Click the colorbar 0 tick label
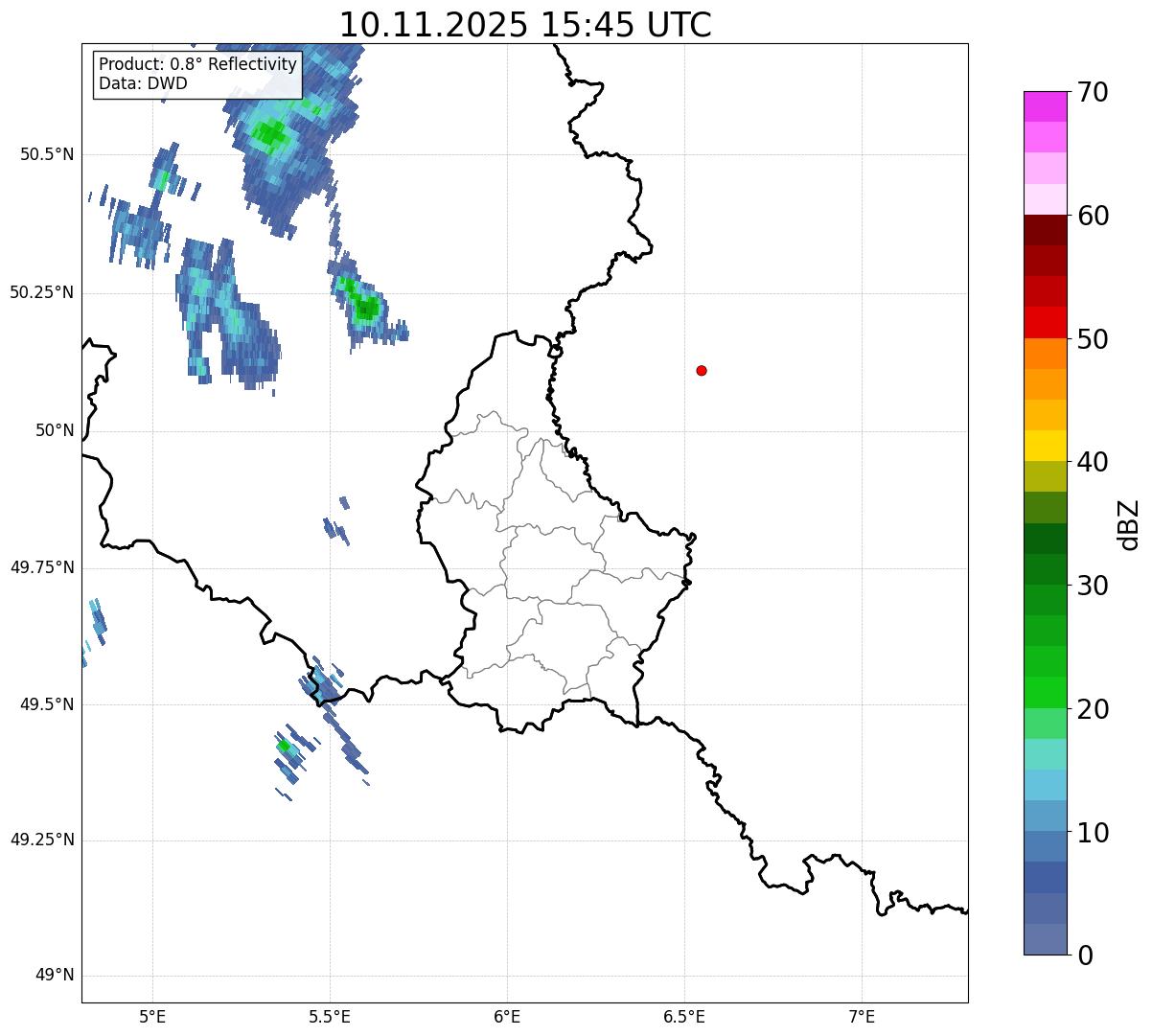Viewport: 1152px width, 1036px height. tap(1086, 955)
